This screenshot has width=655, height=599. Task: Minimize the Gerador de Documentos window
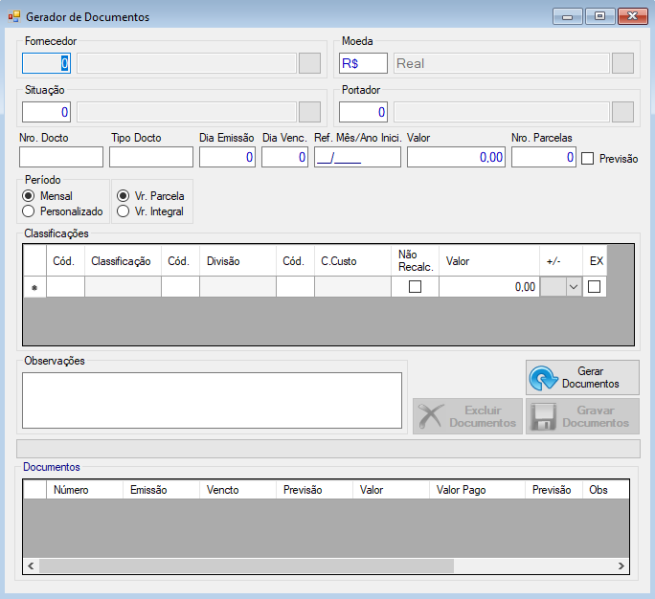click(x=567, y=17)
